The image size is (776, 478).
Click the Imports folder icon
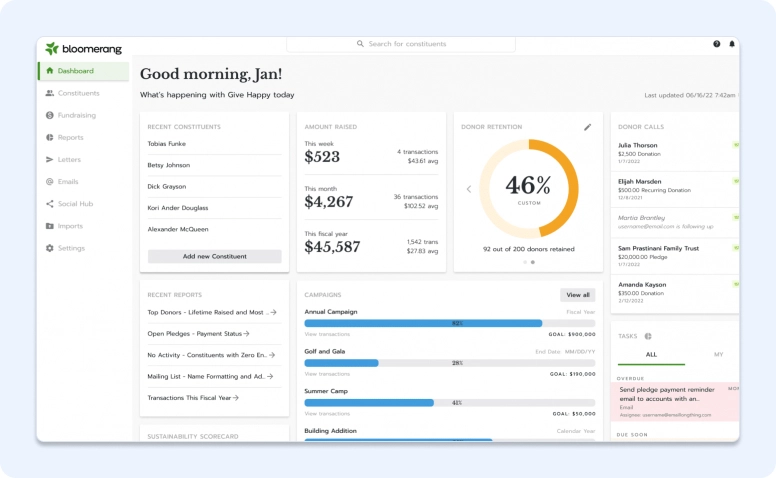49,226
